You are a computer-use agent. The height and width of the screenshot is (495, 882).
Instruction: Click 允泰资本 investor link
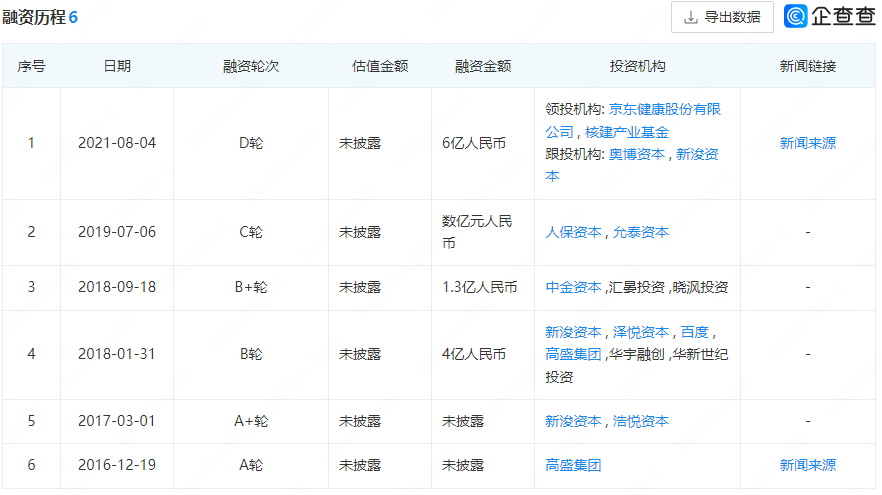pyautogui.click(x=641, y=232)
